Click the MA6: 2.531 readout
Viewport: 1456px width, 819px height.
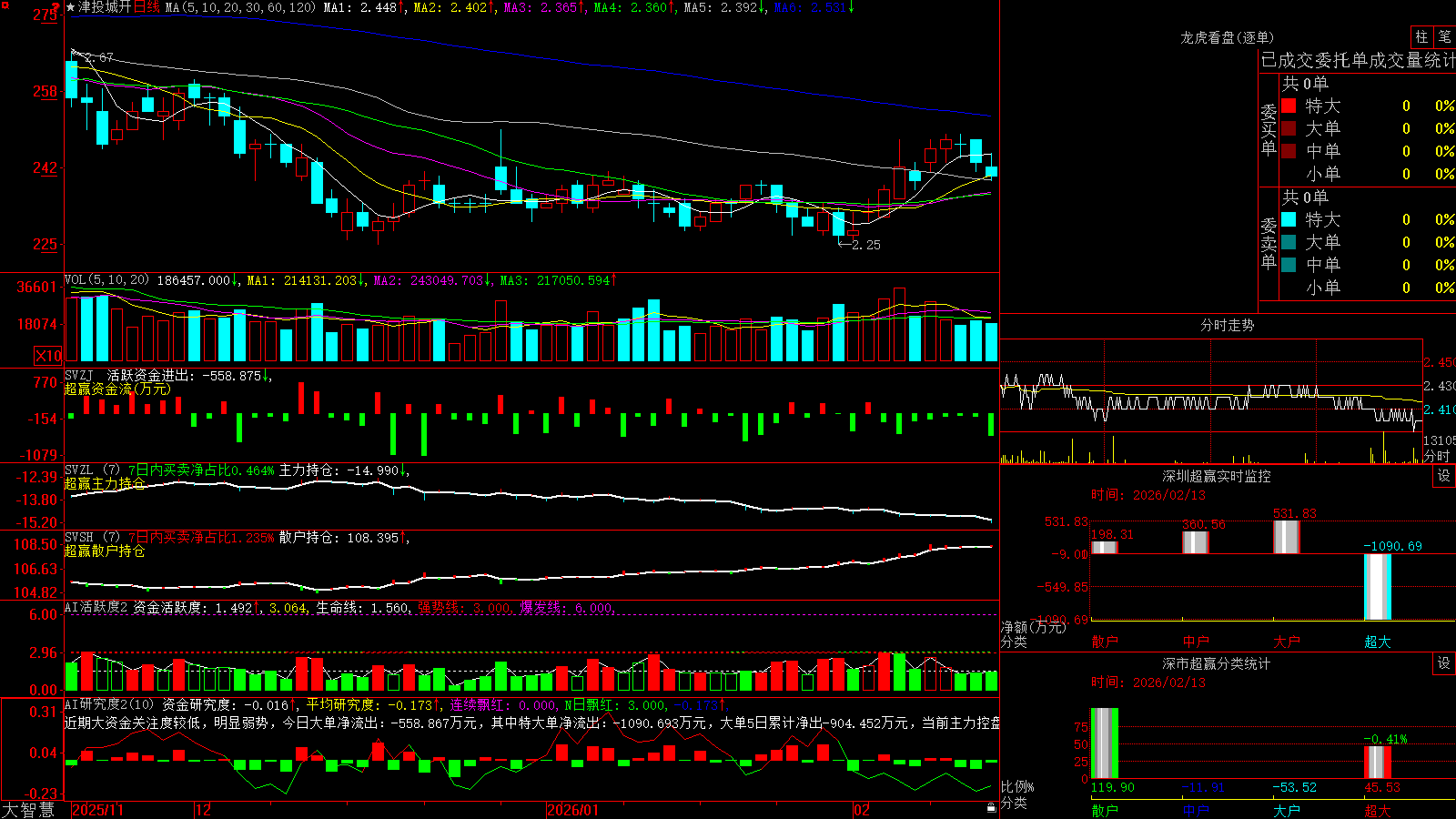coord(814,7)
